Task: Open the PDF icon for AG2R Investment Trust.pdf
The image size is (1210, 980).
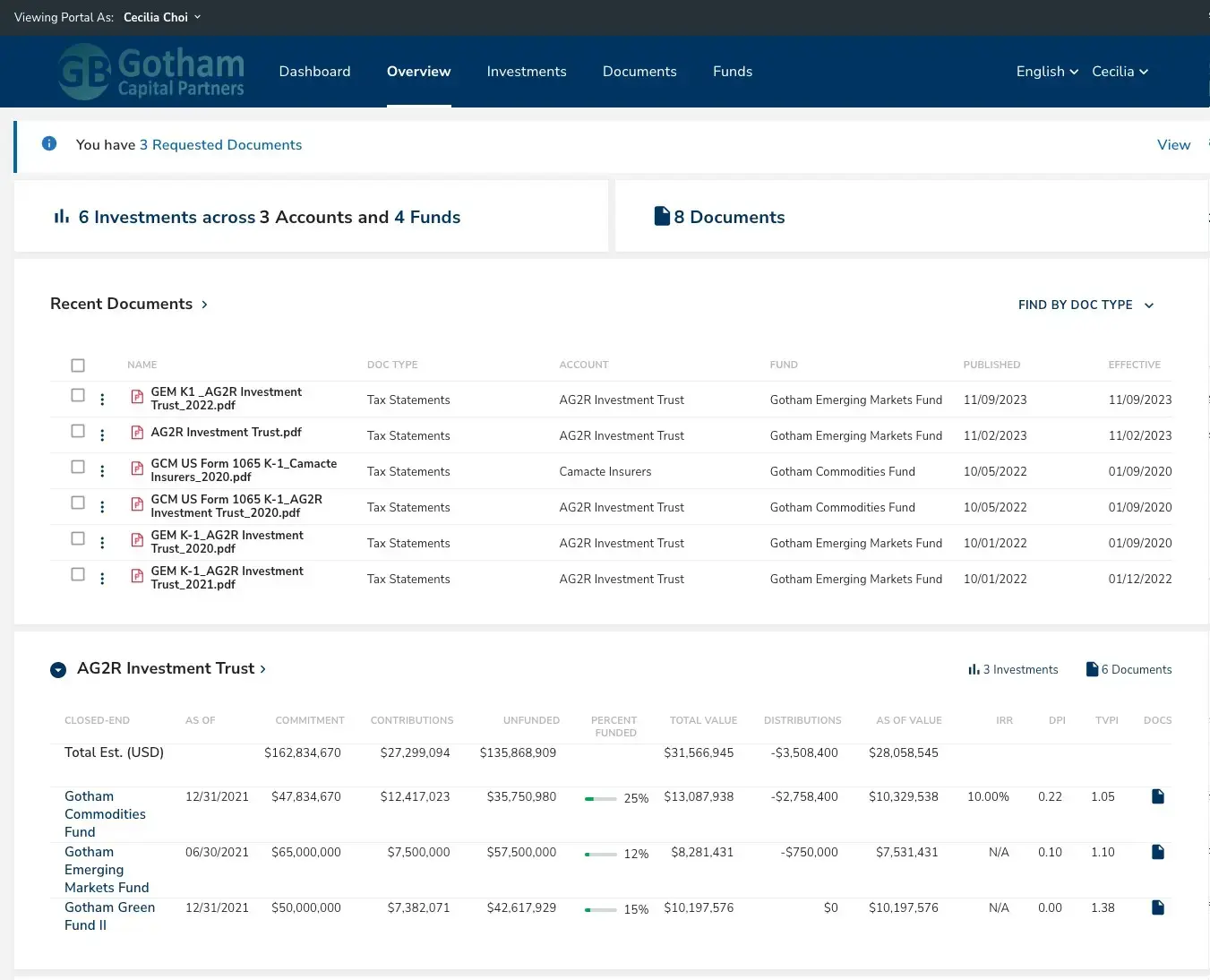Action: tap(136, 432)
